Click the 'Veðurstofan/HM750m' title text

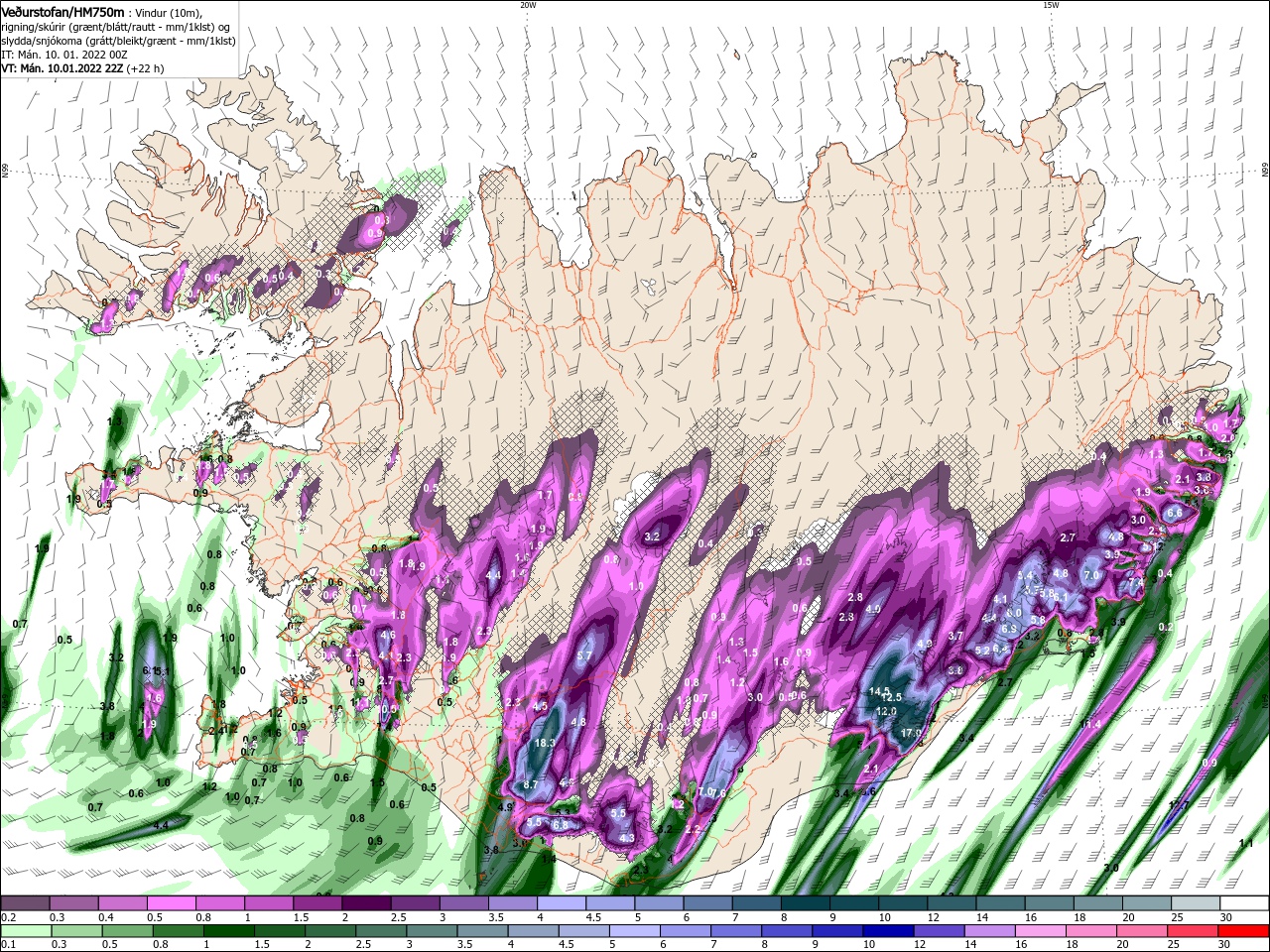pos(63,11)
